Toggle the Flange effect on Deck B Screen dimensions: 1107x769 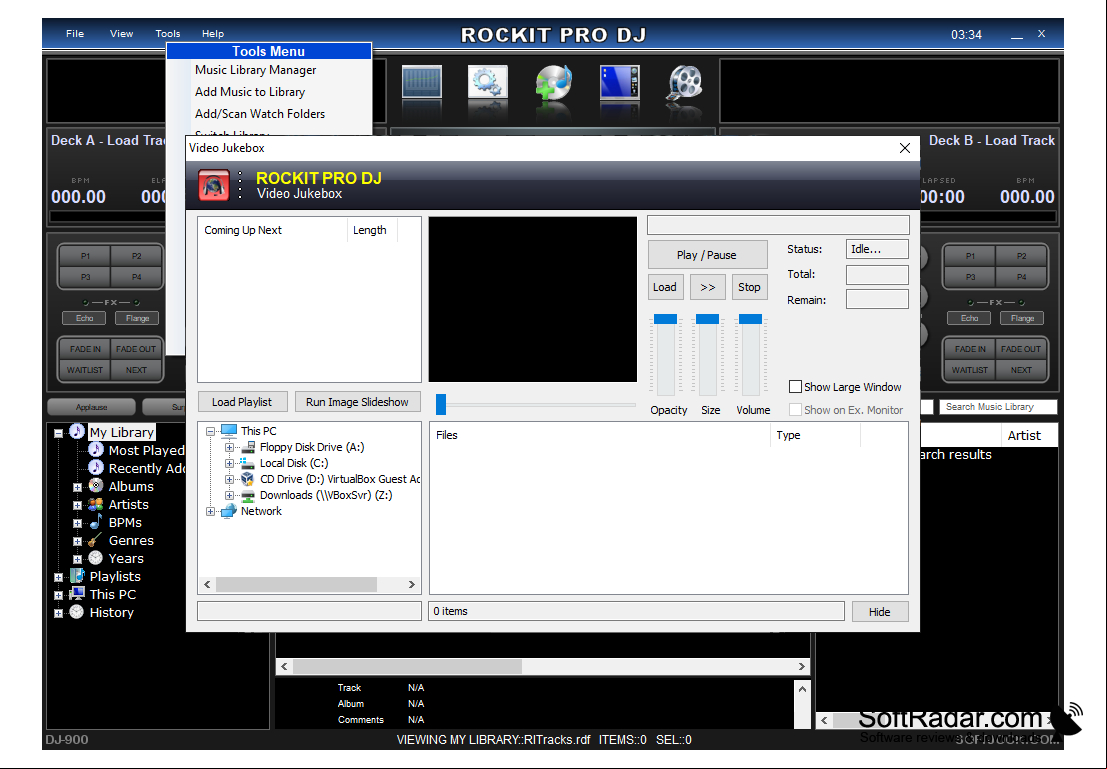pos(1022,318)
